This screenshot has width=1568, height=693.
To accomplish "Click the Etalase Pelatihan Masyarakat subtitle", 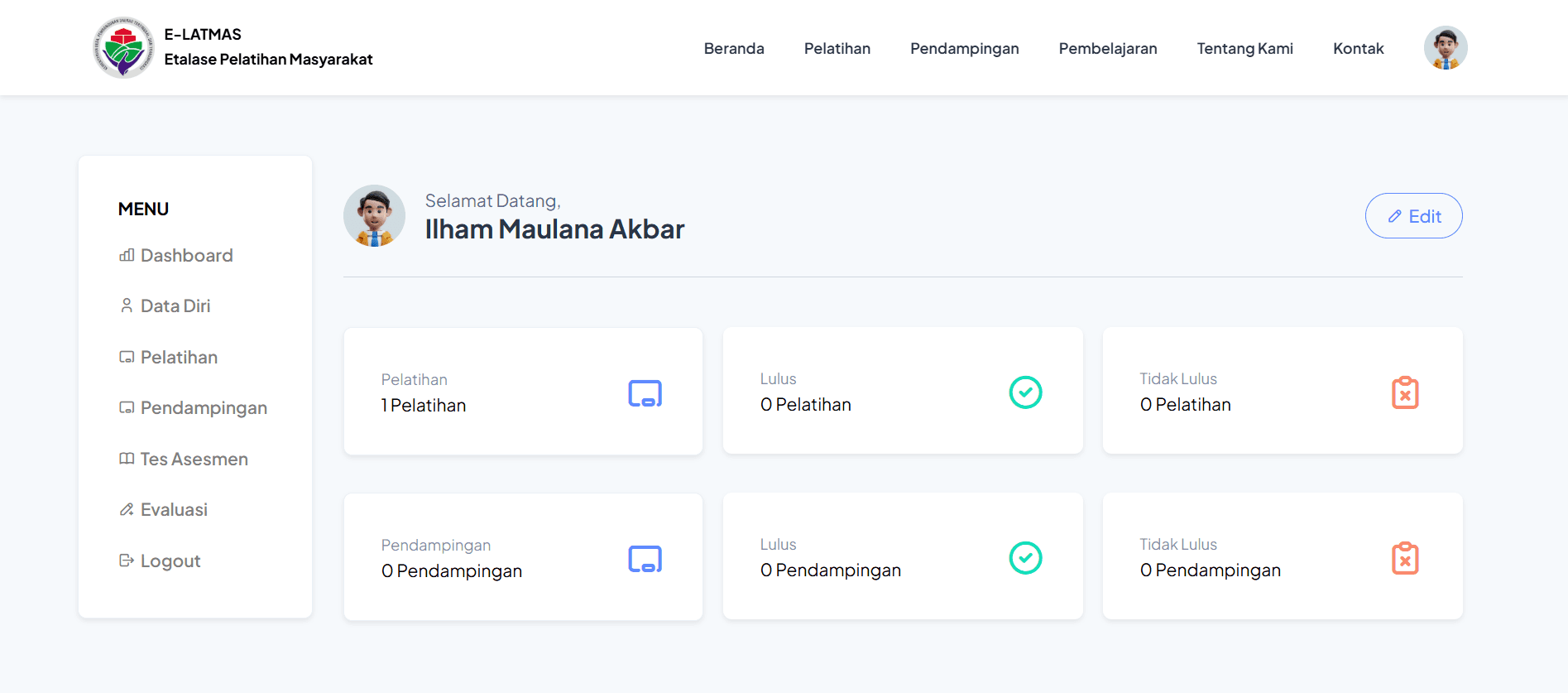I will pyautogui.click(x=268, y=59).
